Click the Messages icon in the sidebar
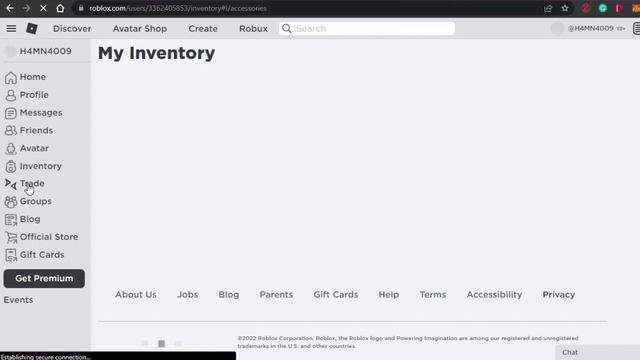This screenshot has width=640, height=360. pos(11,113)
